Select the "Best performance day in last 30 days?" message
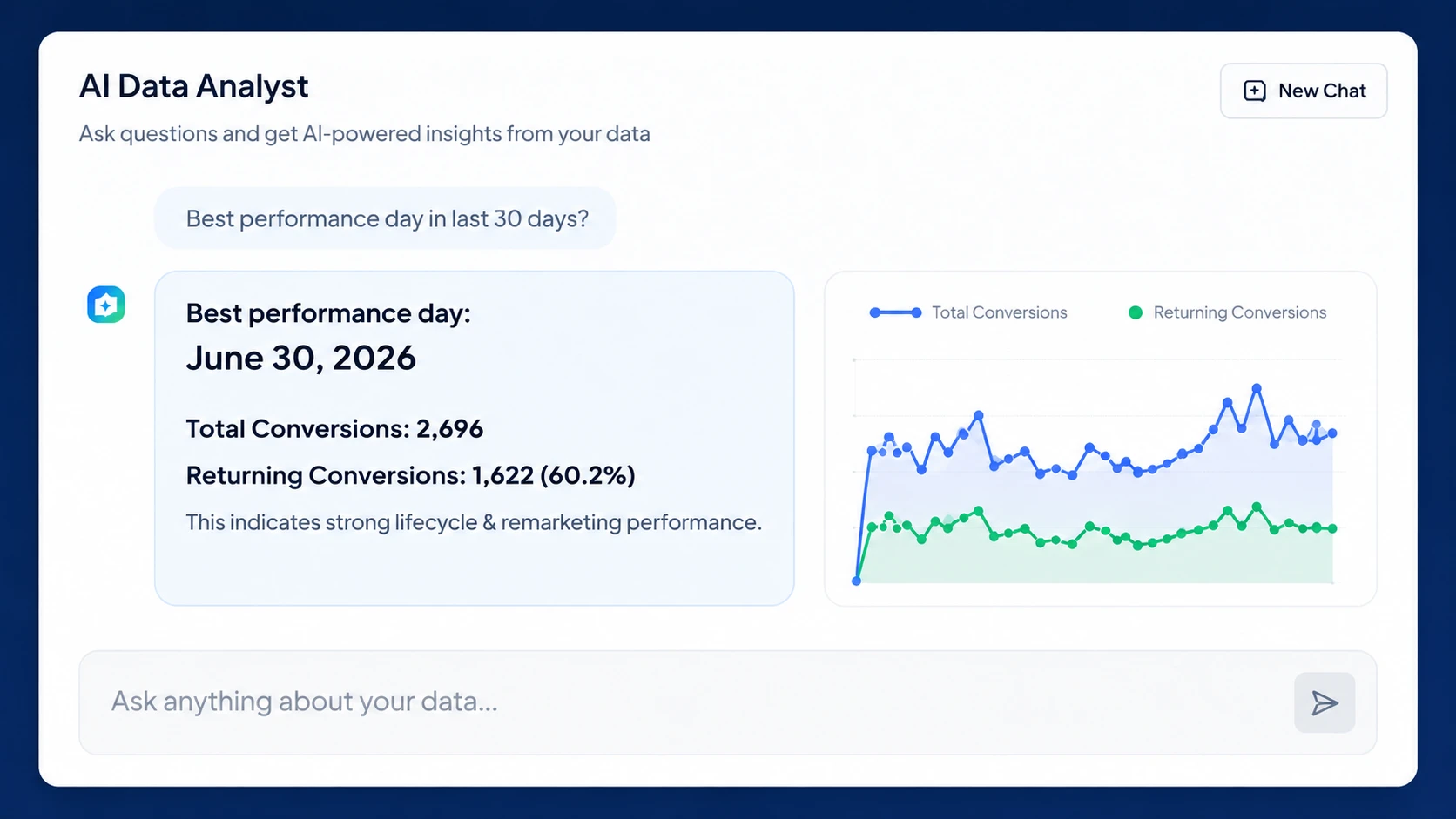The height and width of the screenshot is (819, 1456). [386, 218]
